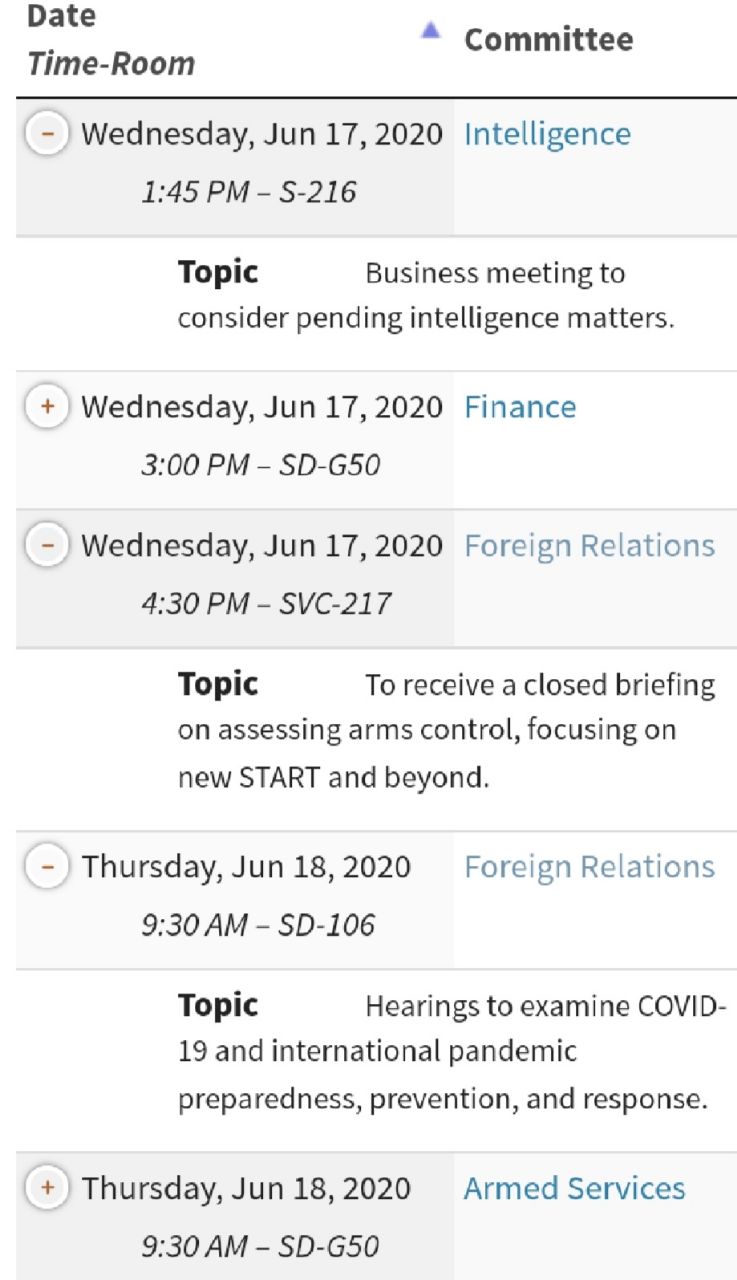Collapse the SD-106 Foreign Relations hearing row
The height and width of the screenshot is (1280, 737).
pyautogui.click(x=46, y=866)
